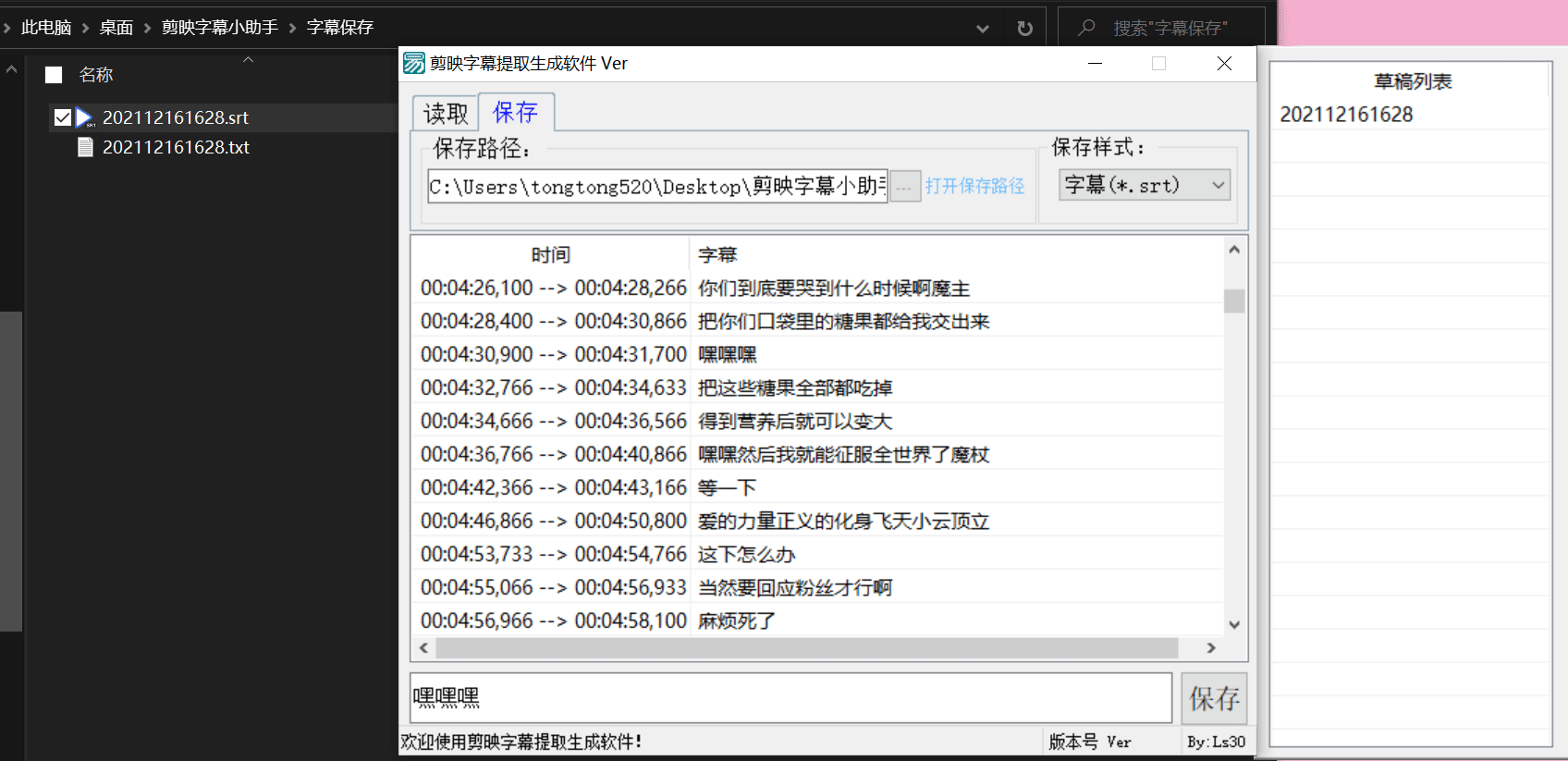
Task: Click the 202112161628.txt file icon
Action: point(85,147)
